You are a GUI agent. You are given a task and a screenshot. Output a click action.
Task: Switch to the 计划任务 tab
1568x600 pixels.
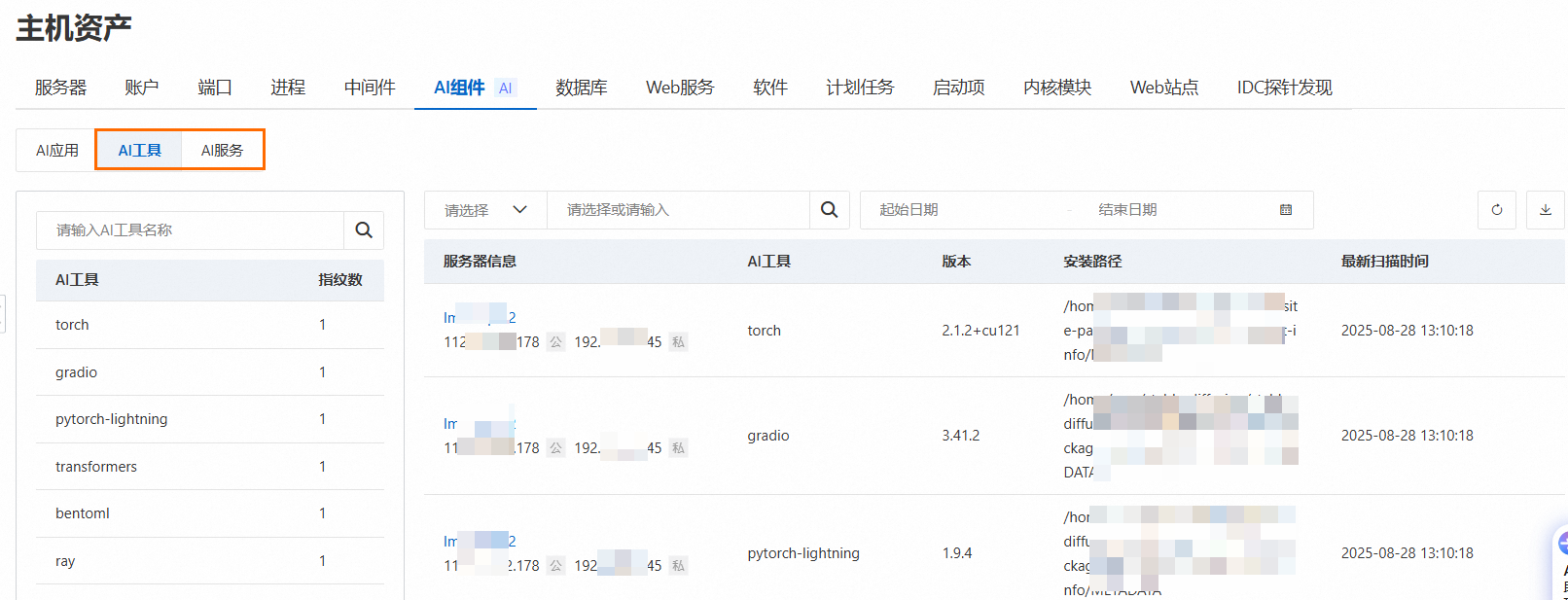(860, 88)
